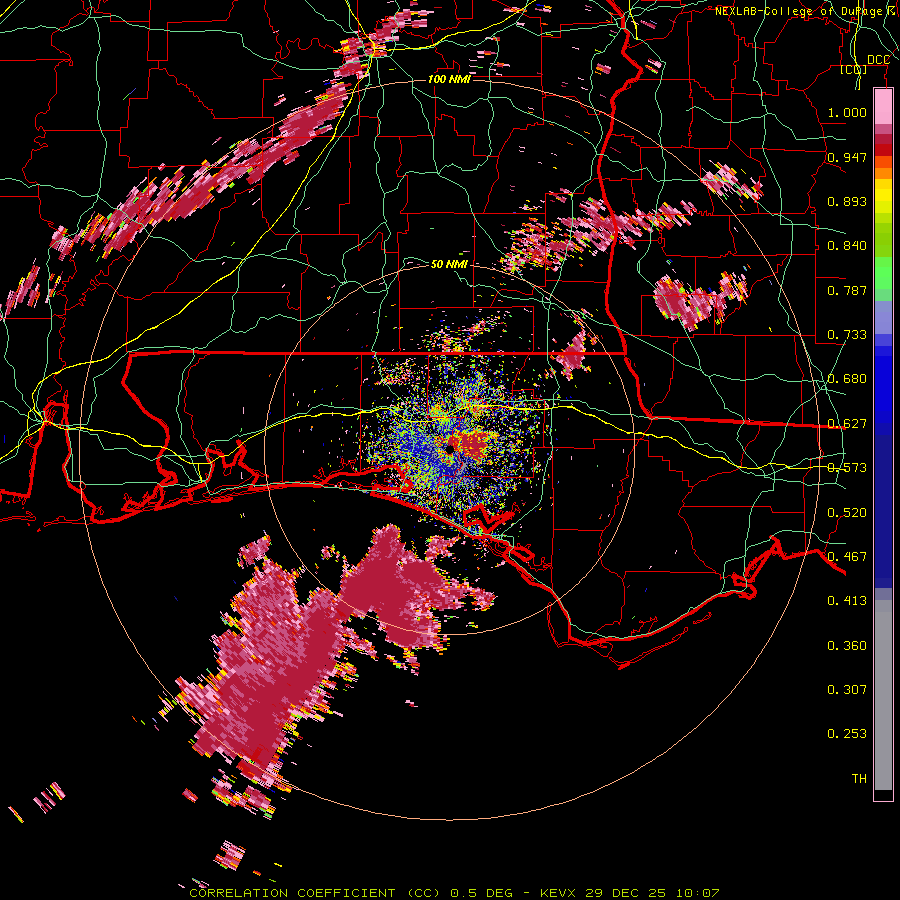900x900 pixels.
Task: Click the TH threshold label in legend
Action: (x=859, y=779)
